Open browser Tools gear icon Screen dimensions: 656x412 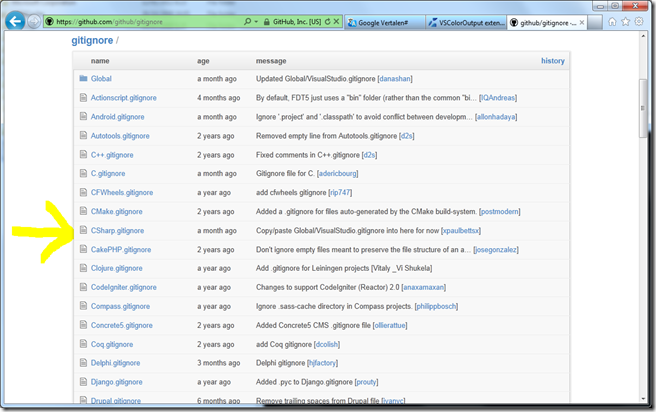[639, 22]
